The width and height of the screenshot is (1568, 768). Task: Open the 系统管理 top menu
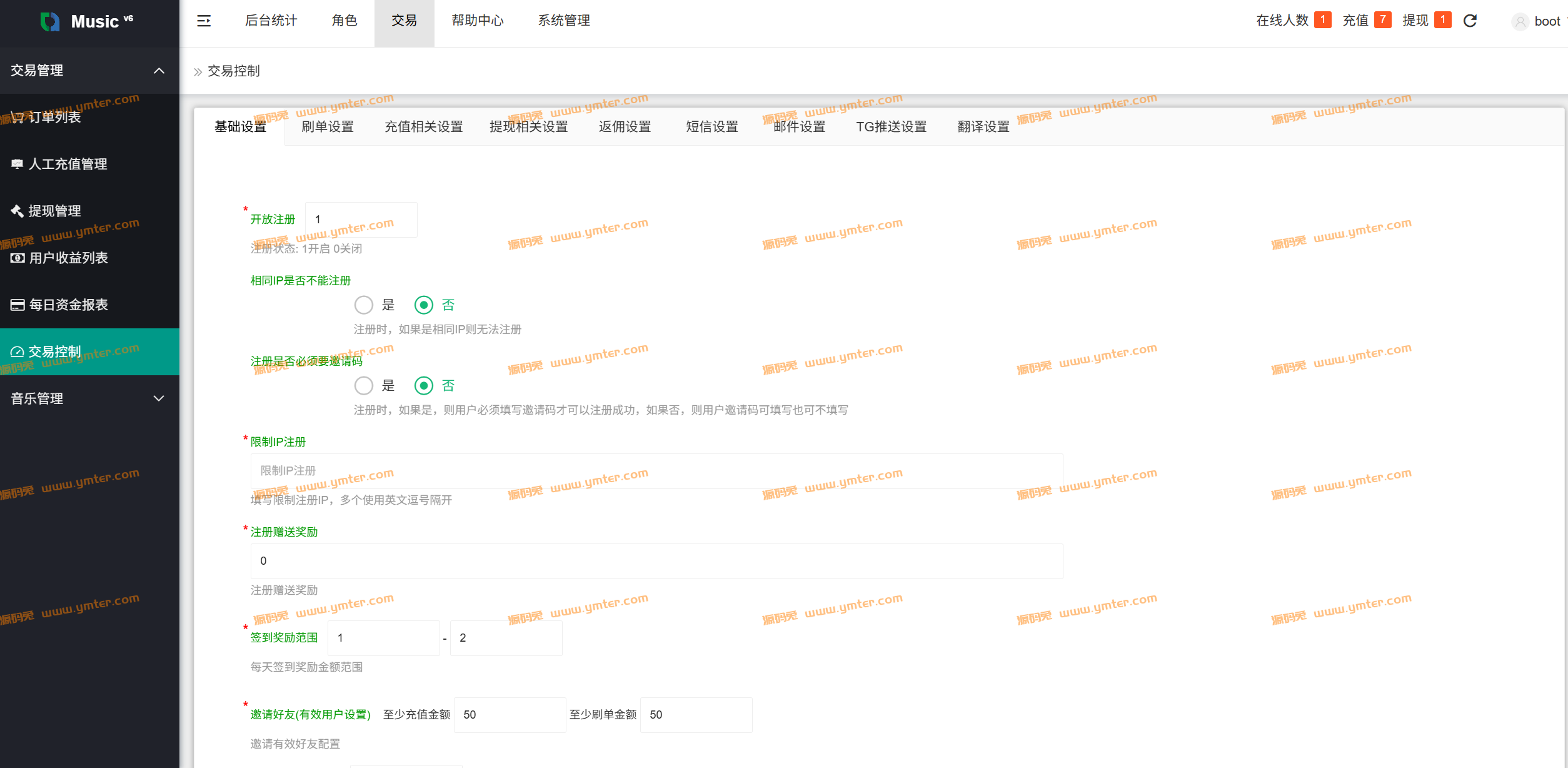(563, 21)
